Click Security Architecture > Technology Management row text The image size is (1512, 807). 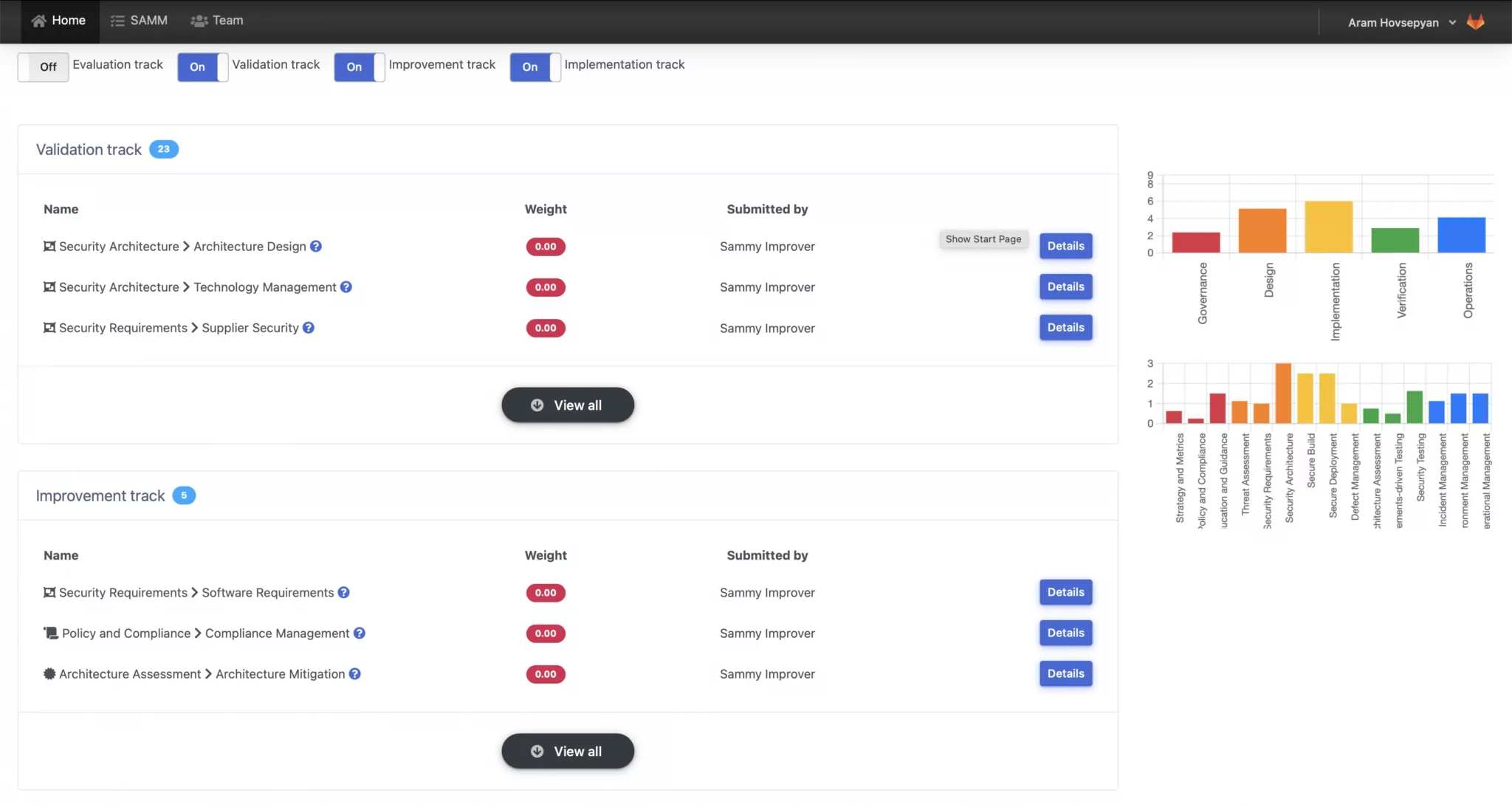tap(197, 287)
